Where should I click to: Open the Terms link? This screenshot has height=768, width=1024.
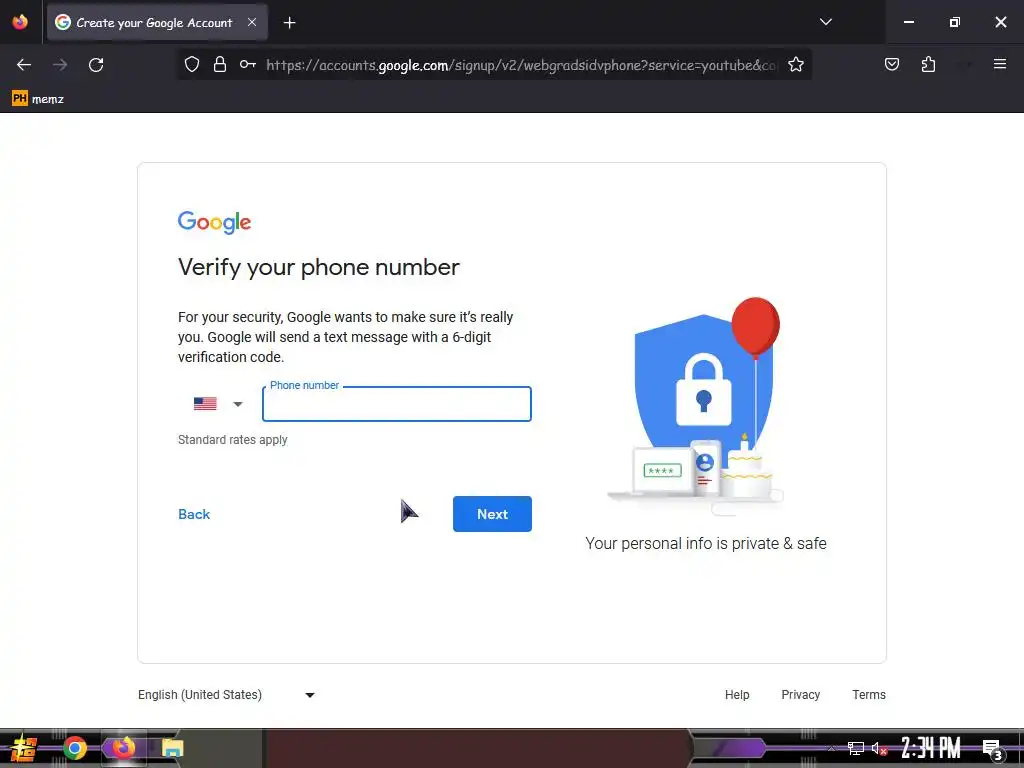[869, 695]
